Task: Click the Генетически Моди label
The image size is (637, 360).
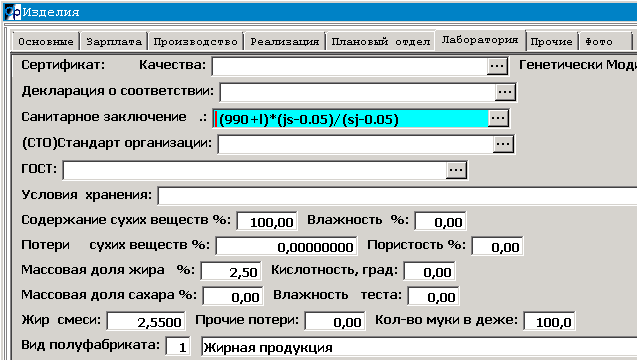Action: pyautogui.click(x=578, y=65)
